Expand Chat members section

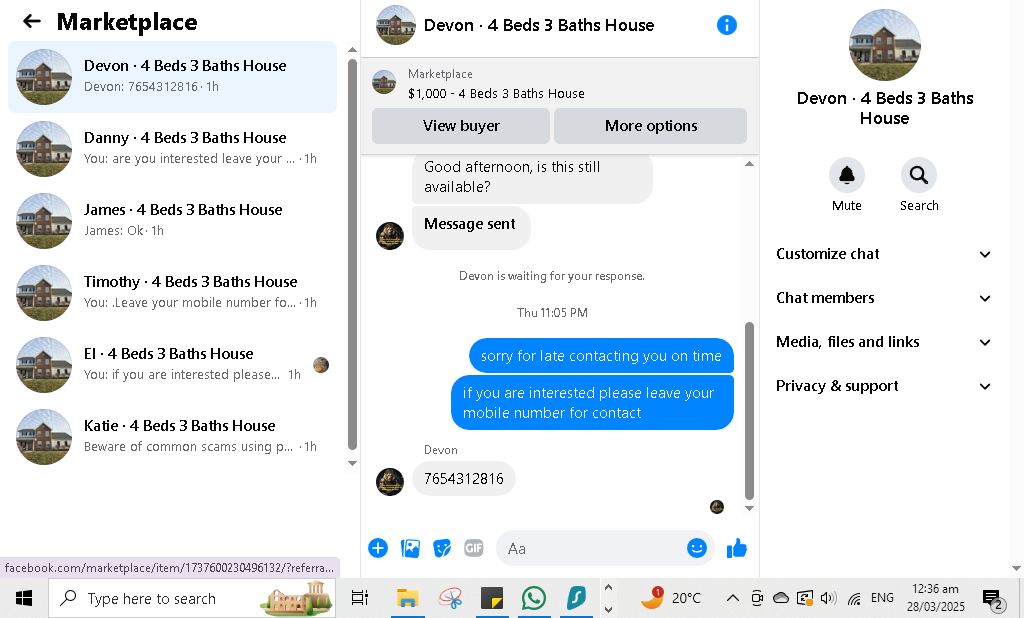(x=884, y=298)
